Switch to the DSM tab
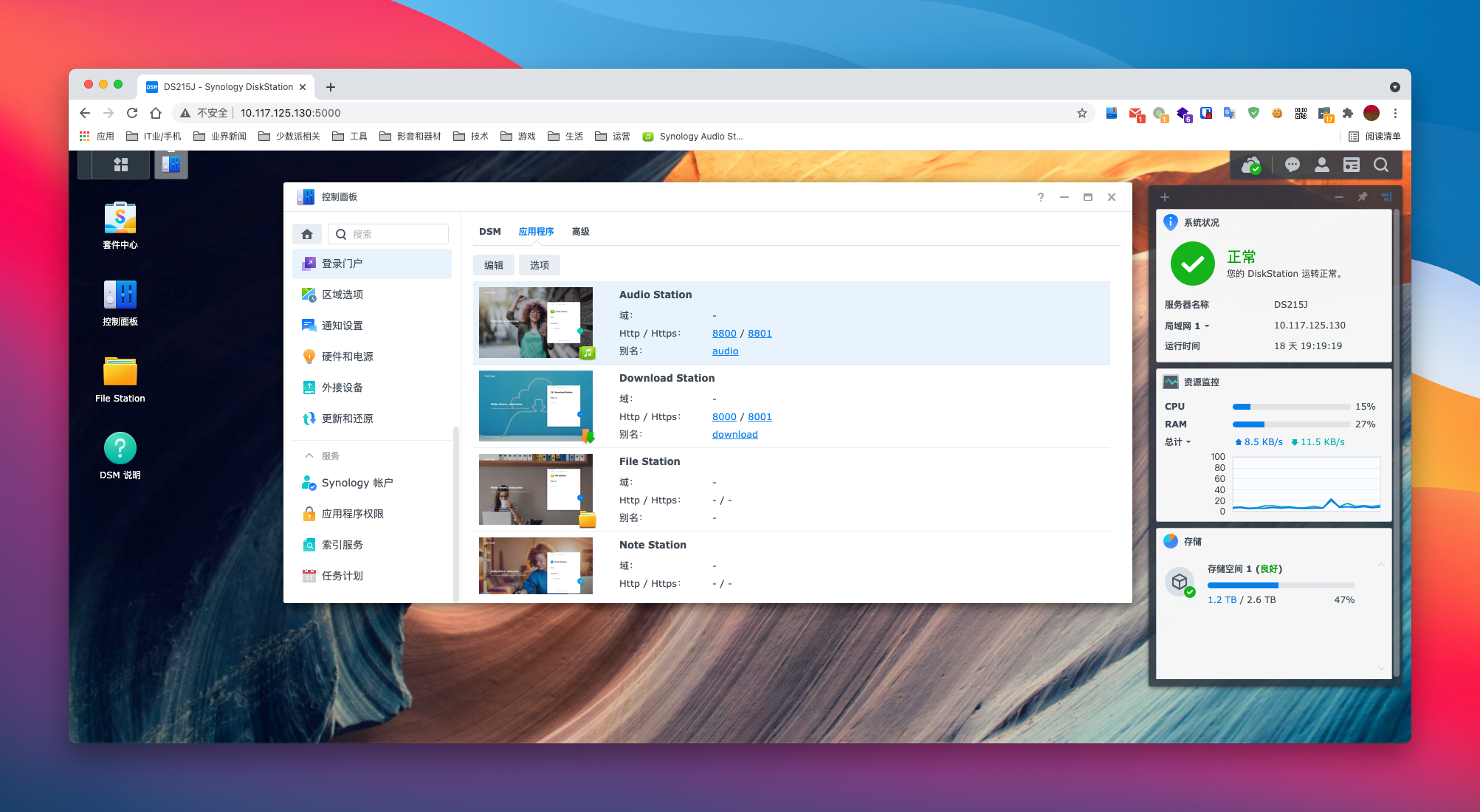The height and width of the screenshot is (812, 1480). [x=489, y=231]
